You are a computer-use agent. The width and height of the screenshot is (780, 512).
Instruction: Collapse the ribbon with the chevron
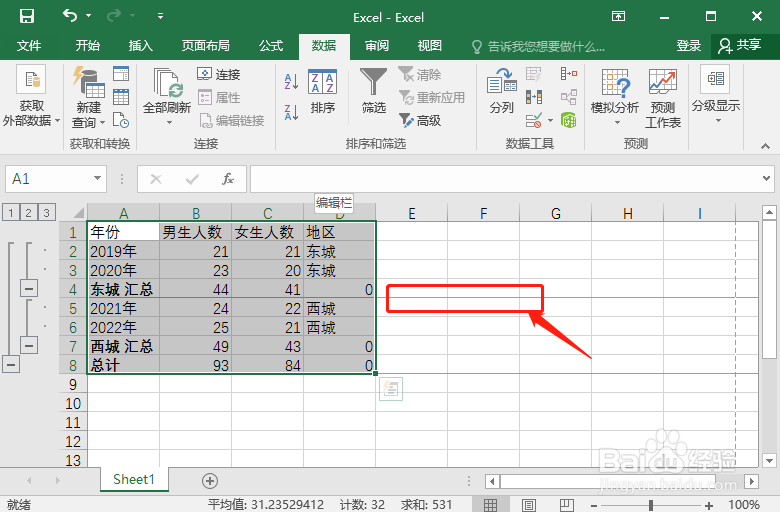point(765,146)
